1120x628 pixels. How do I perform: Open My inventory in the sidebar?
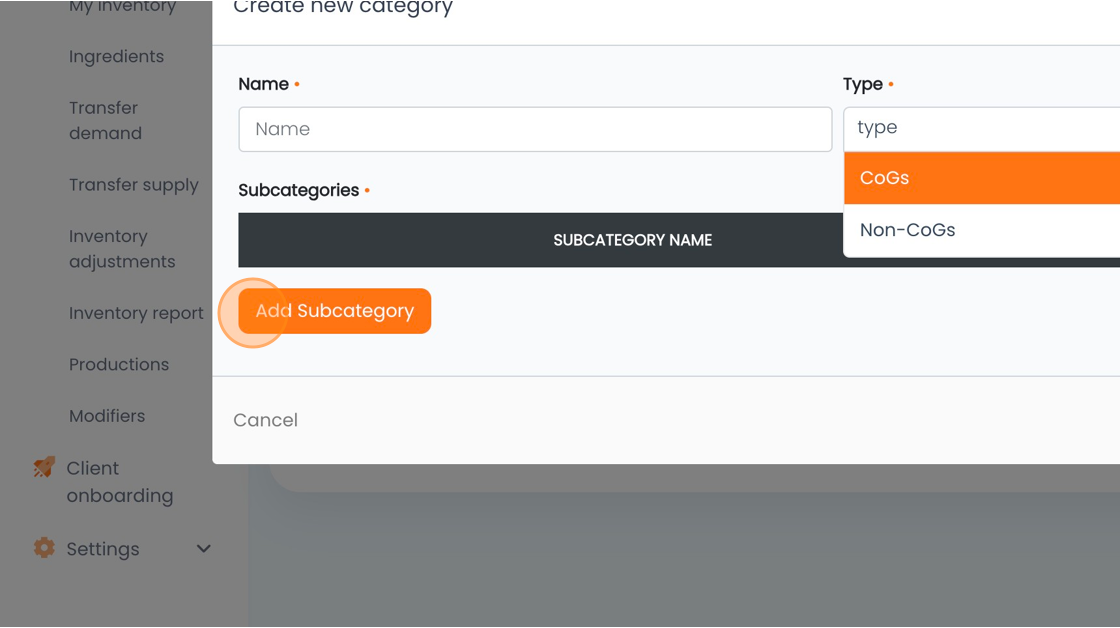point(122,6)
